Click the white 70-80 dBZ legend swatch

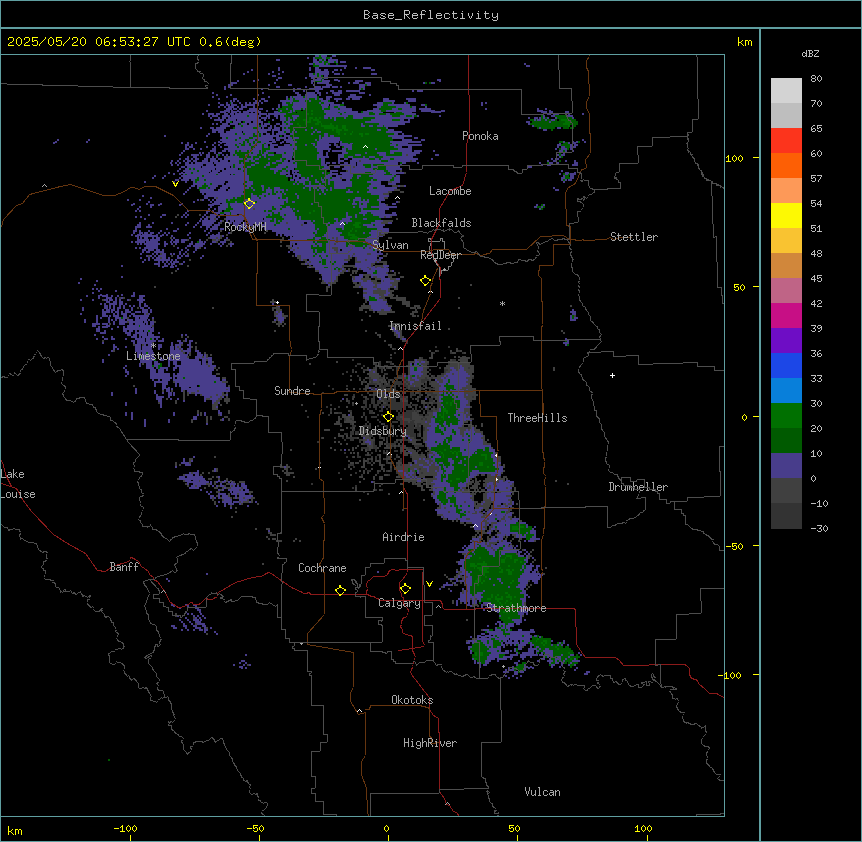coord(786,91)
